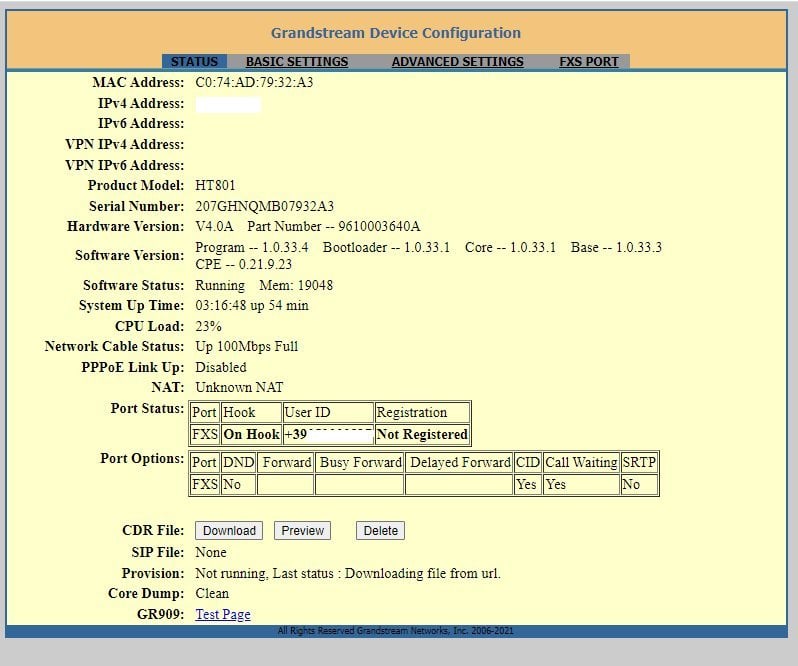
Task: Click Grandstream Device Configuration heading
Action: click(x=395, y=33)
